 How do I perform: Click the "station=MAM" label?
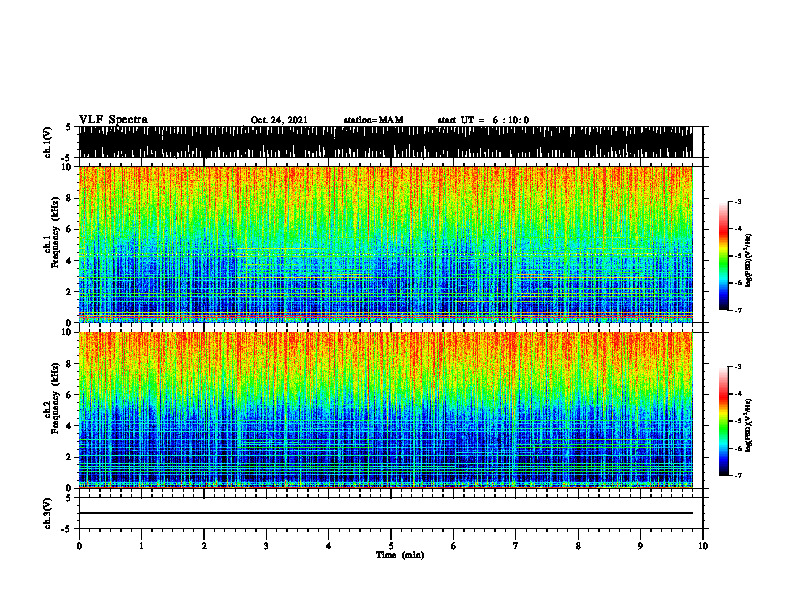tap(373, 120)
